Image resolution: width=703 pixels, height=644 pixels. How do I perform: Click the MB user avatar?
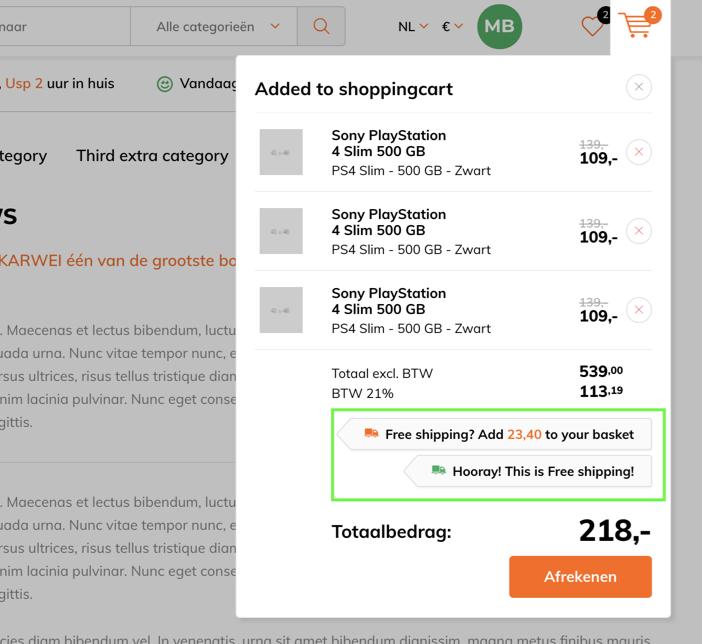point(499,26)
